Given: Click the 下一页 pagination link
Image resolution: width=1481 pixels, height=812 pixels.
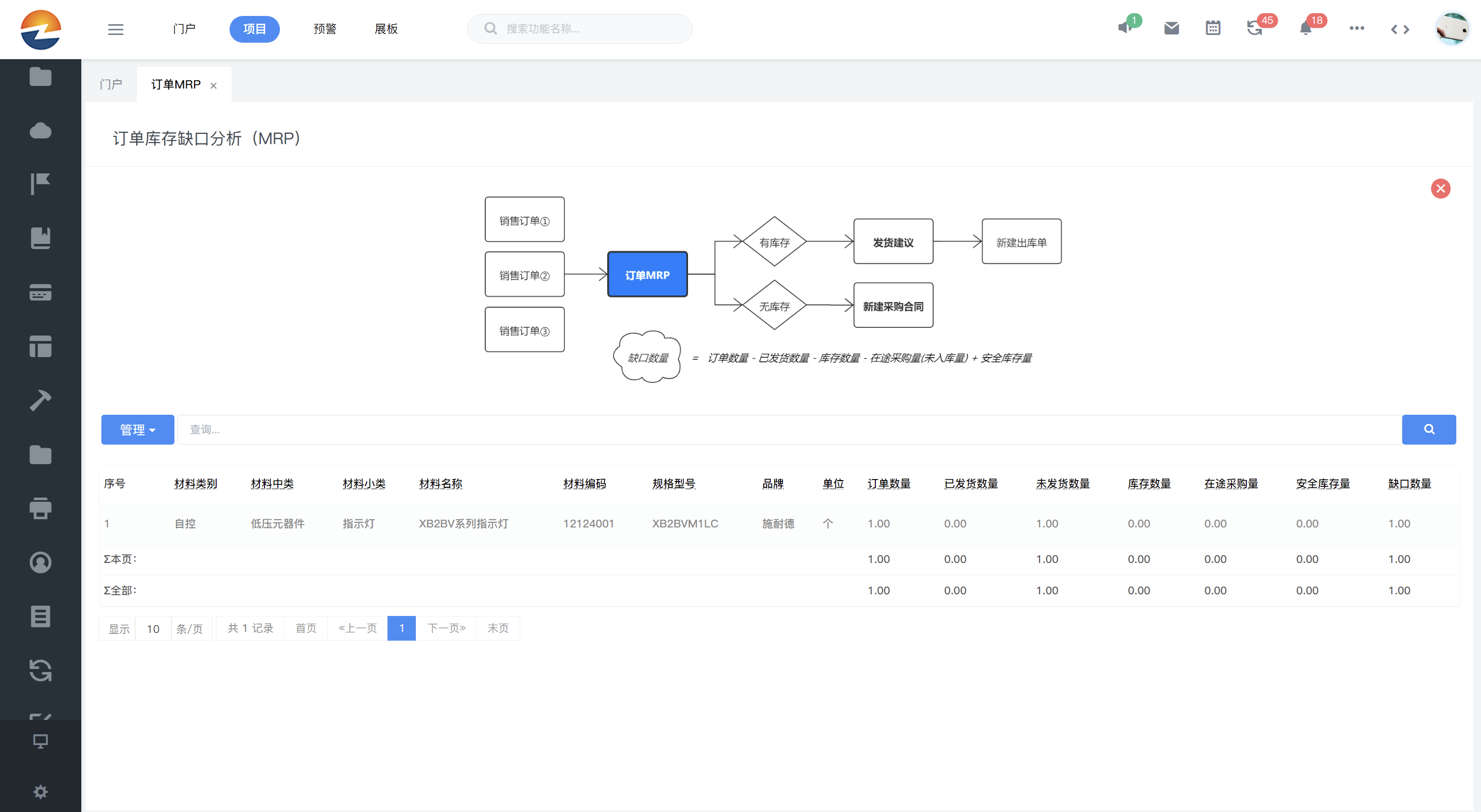Looking at the screenshot, I should [446, 628].
